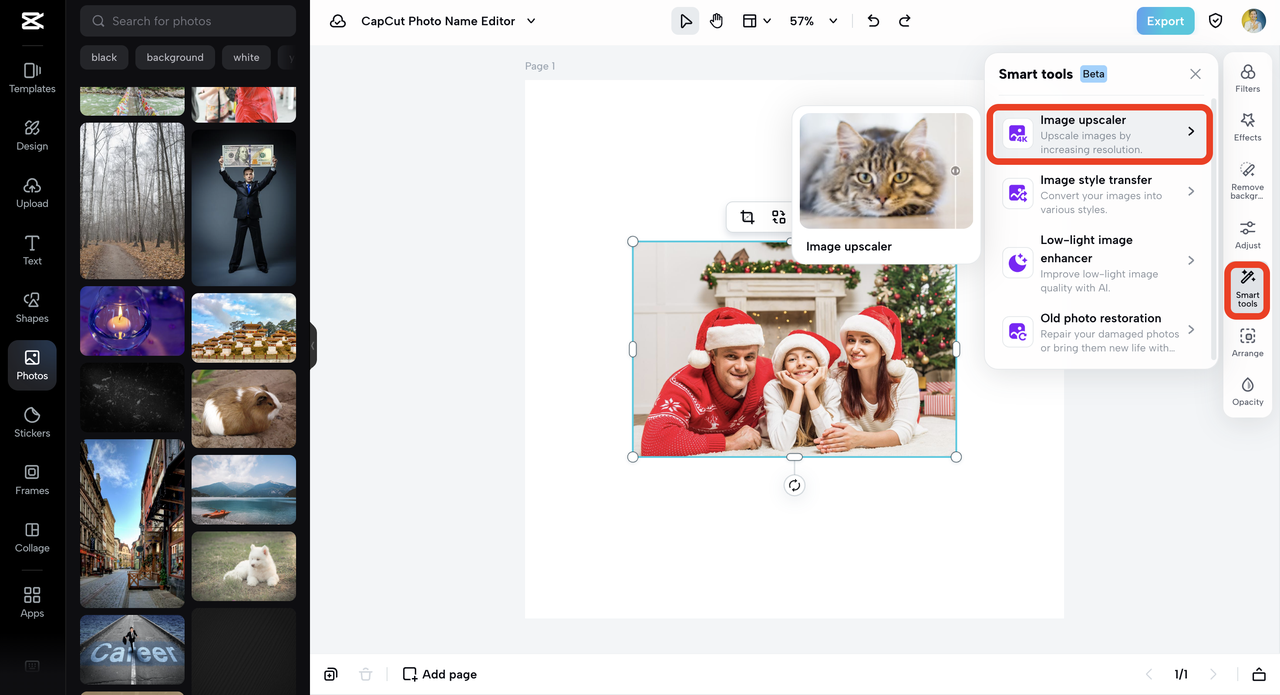Filter photos by black tag

click(x=104, y=57)
